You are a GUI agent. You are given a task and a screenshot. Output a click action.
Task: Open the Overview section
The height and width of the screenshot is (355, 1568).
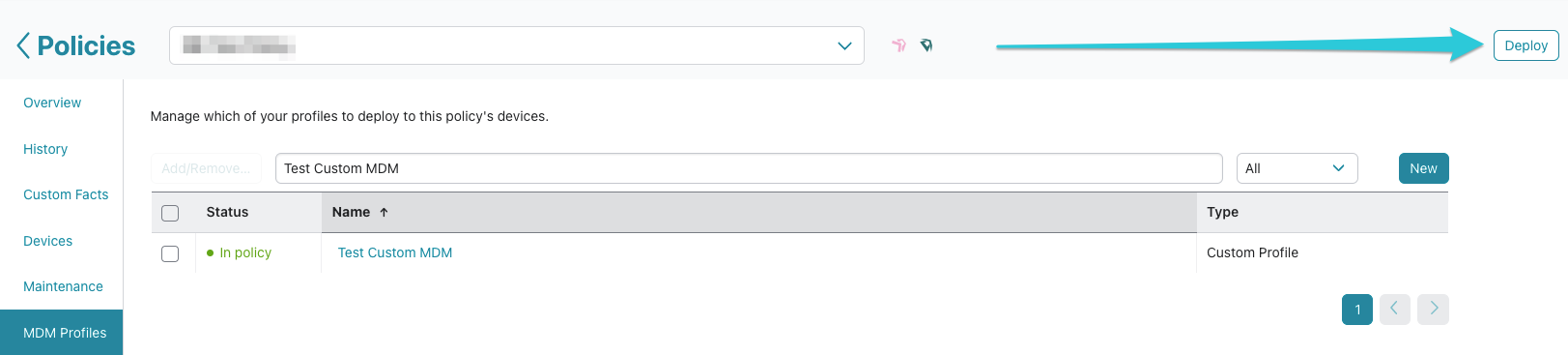(x=52, y=103)
